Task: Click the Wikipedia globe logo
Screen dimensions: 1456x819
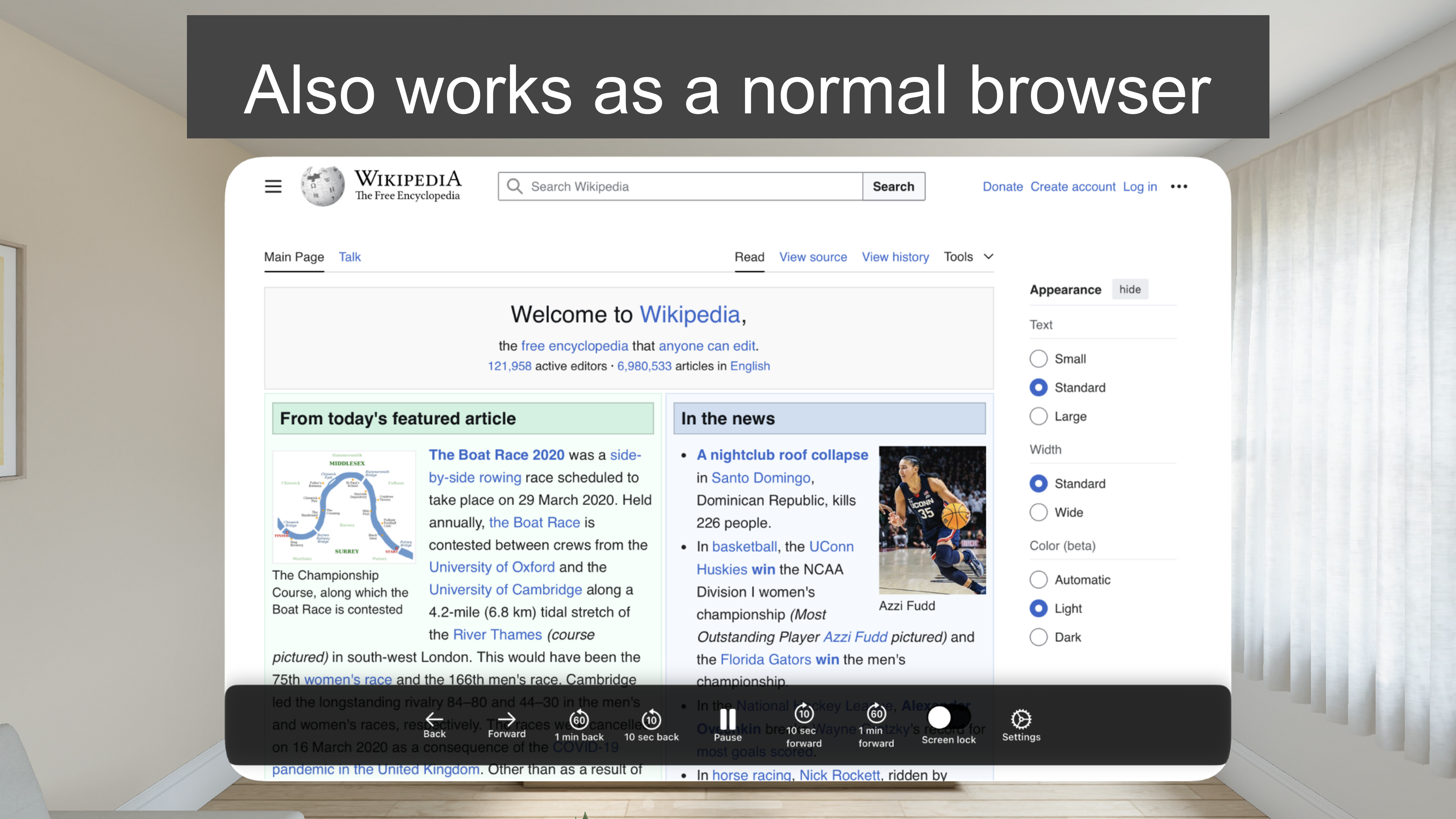Action: tap(322, 186)
